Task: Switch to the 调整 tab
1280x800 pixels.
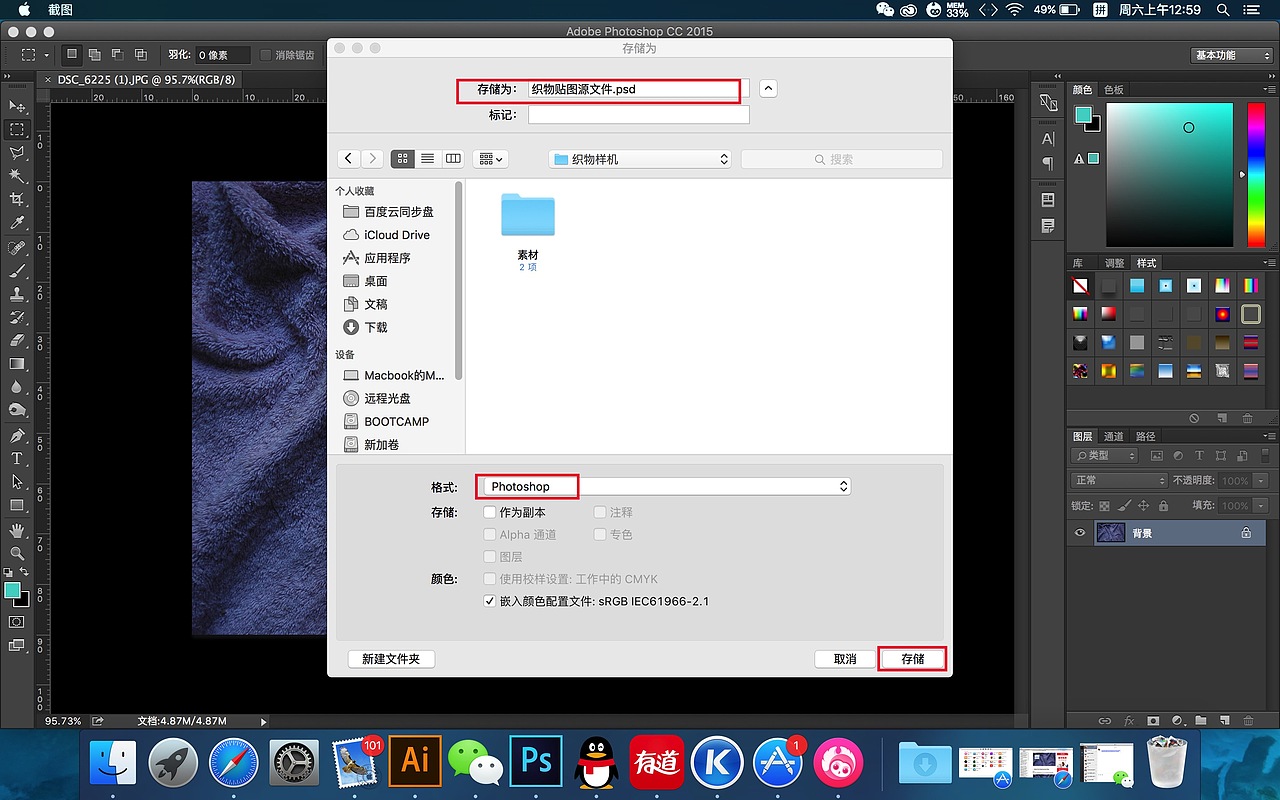Action: pyautogui.click(x=1115, y=263)
